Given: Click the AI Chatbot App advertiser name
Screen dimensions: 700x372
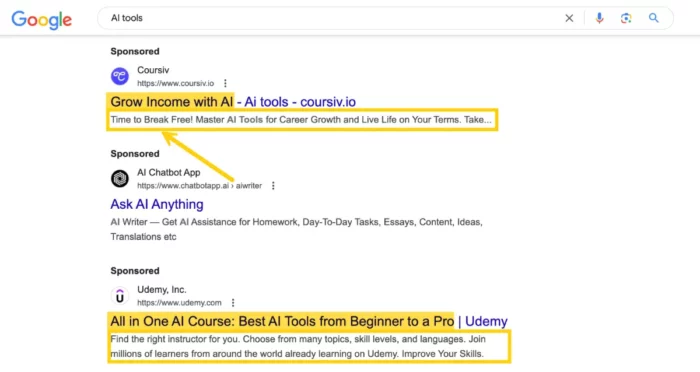Looking at the screenshot, I should [x=169, y=172].
